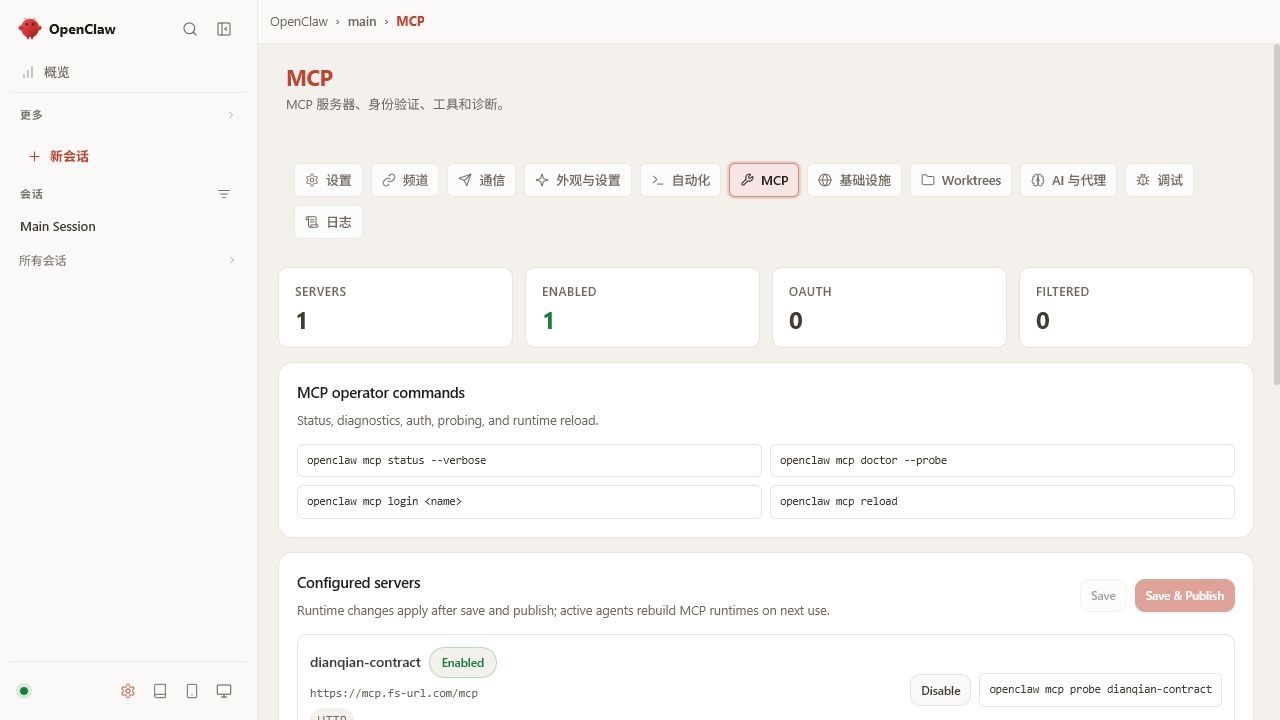Viewport: 1280px width, 720px height.
Task: Click the green connection status dot
Action: pos(24,691)
